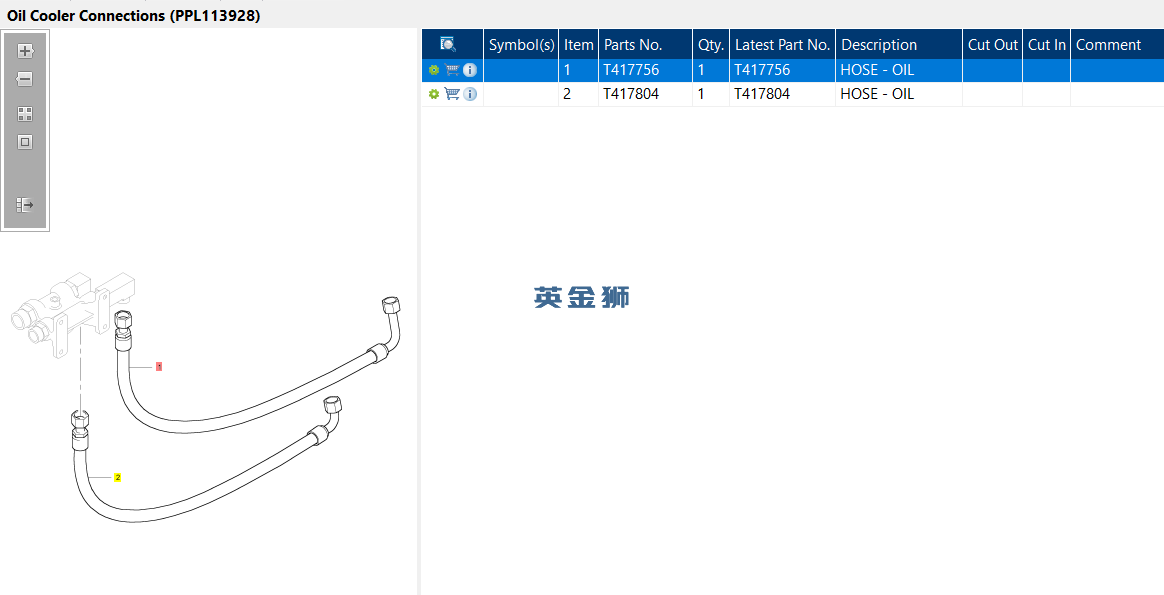Sort by the Description column header
This screenshot has height=595, width=1164.
[x=899, y=45]
